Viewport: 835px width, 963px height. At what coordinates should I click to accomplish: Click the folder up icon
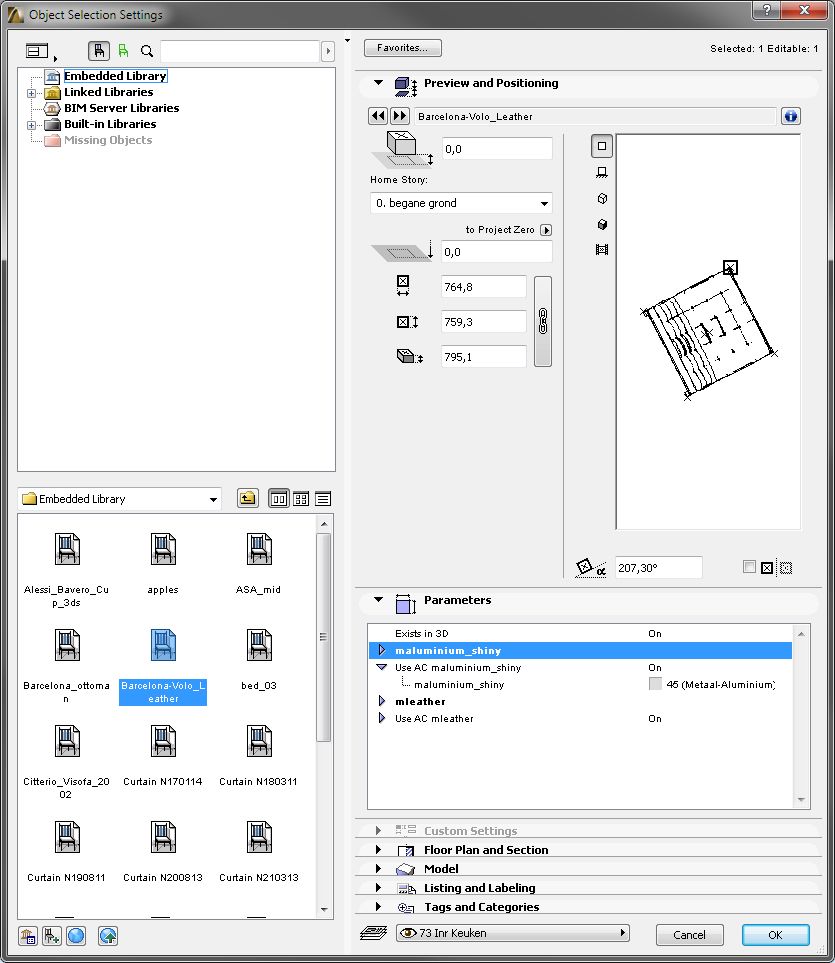[247, 498]
